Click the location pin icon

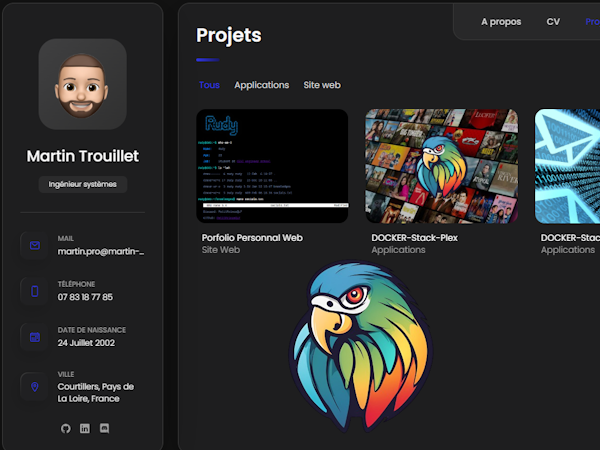[34, 386]
